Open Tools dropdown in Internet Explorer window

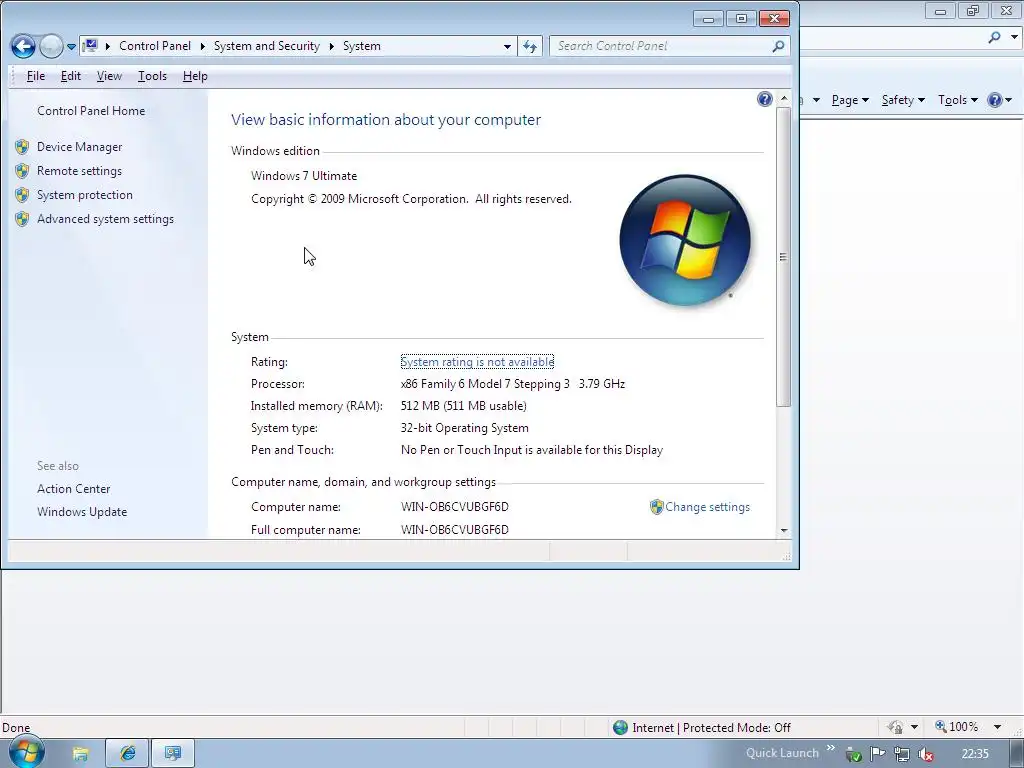pos(957,100)
